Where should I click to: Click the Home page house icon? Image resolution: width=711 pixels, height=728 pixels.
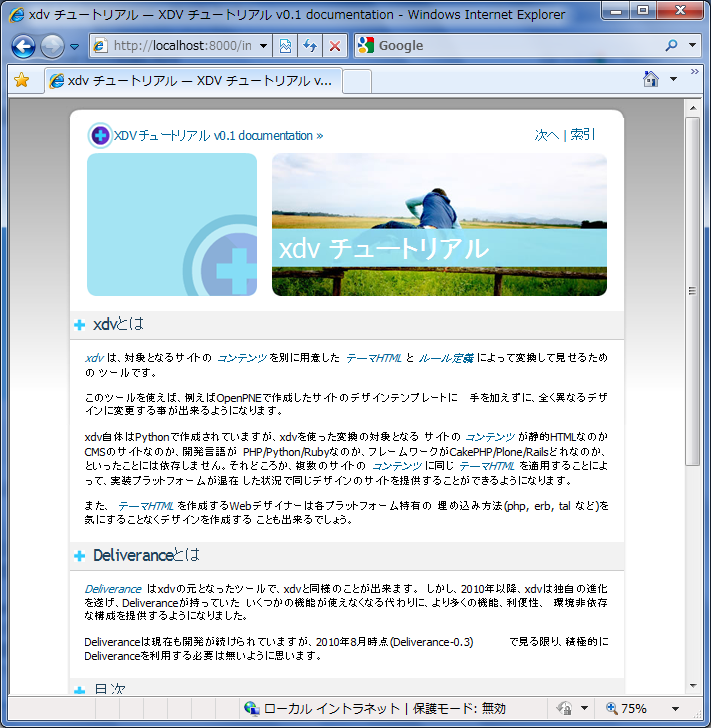[651, 79]
